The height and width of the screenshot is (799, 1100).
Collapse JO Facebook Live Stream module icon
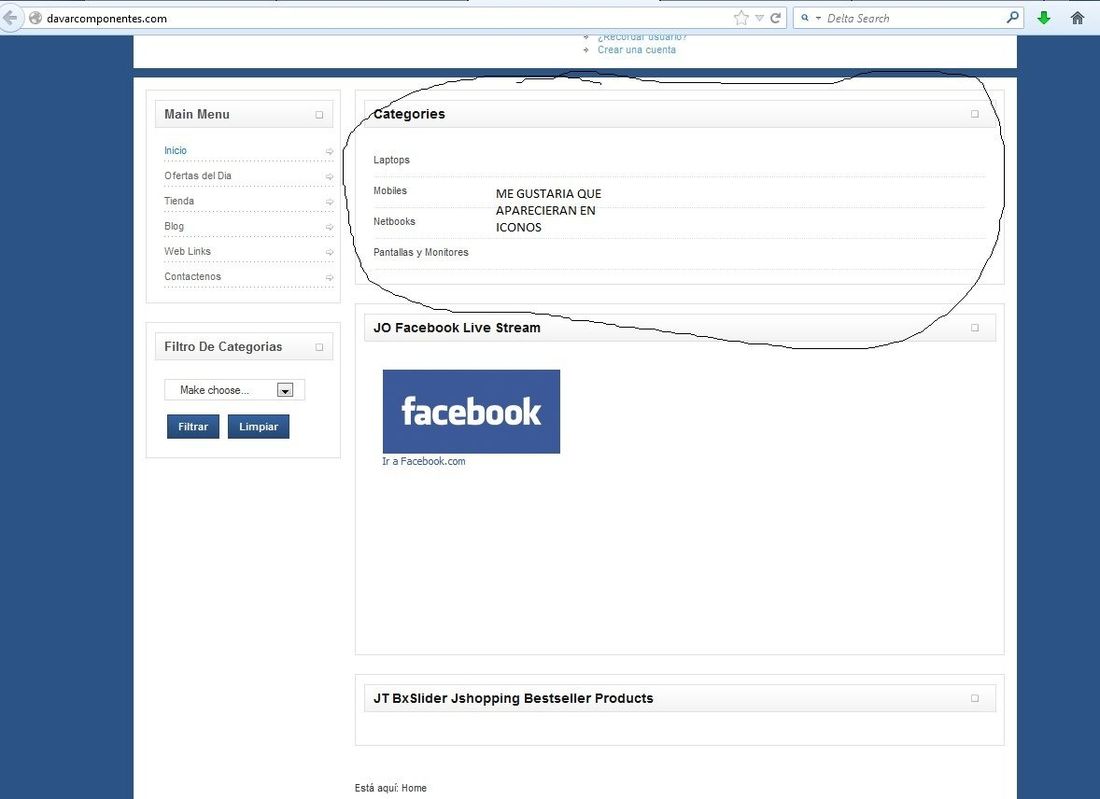974,328
